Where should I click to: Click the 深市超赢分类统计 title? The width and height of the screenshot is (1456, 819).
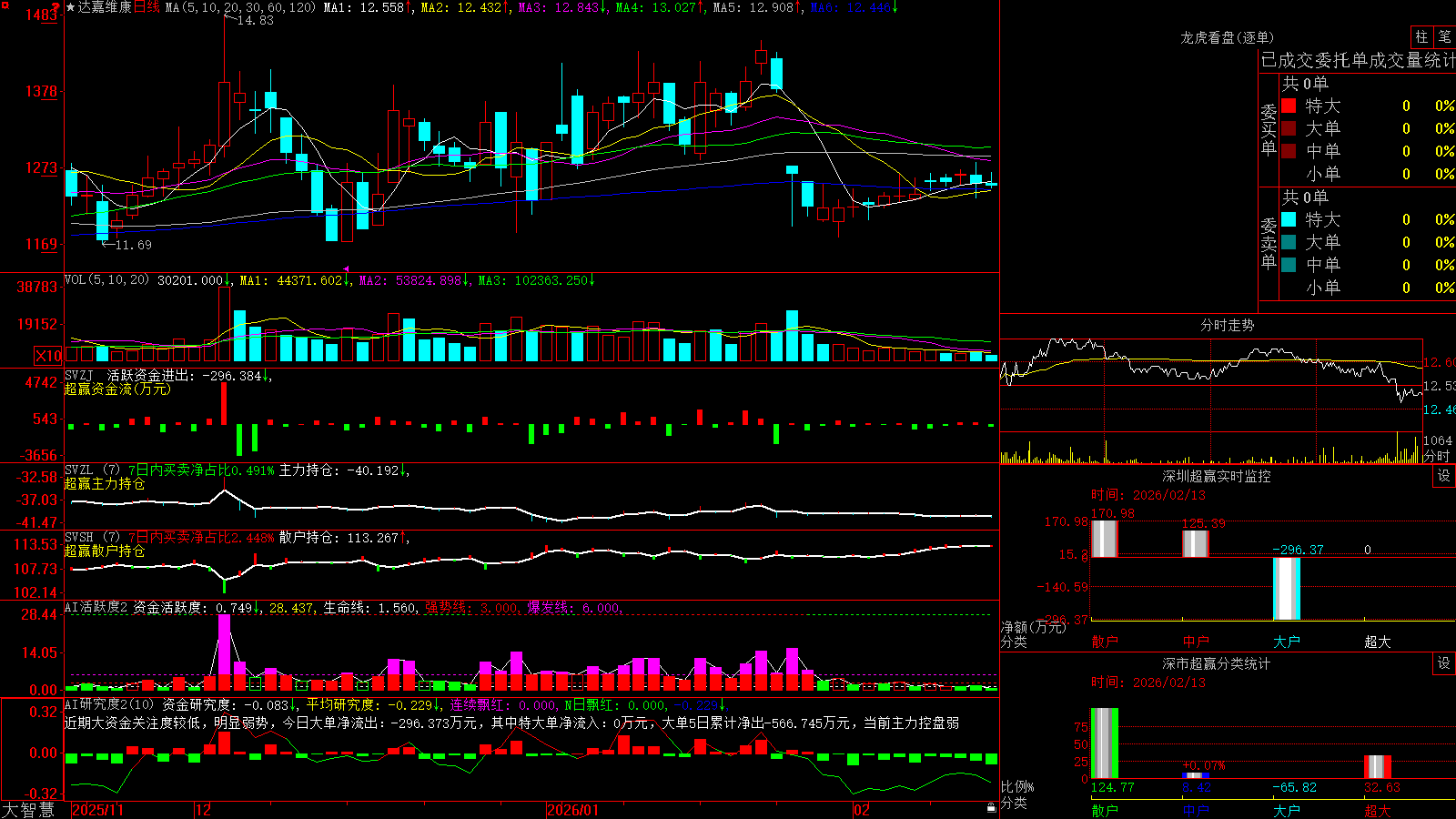[x=1216, y=663]
